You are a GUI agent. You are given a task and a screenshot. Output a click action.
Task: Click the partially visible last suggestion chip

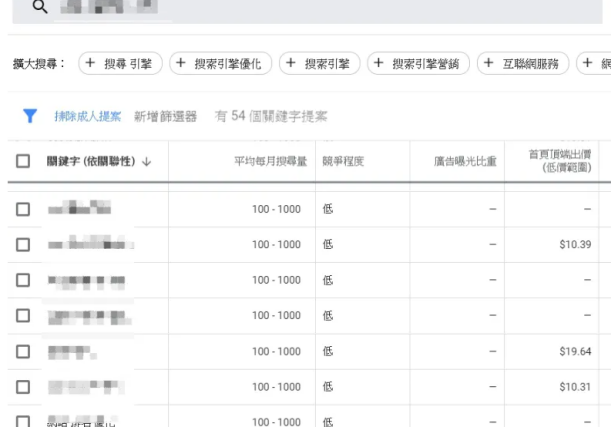[x=593, y=63]
